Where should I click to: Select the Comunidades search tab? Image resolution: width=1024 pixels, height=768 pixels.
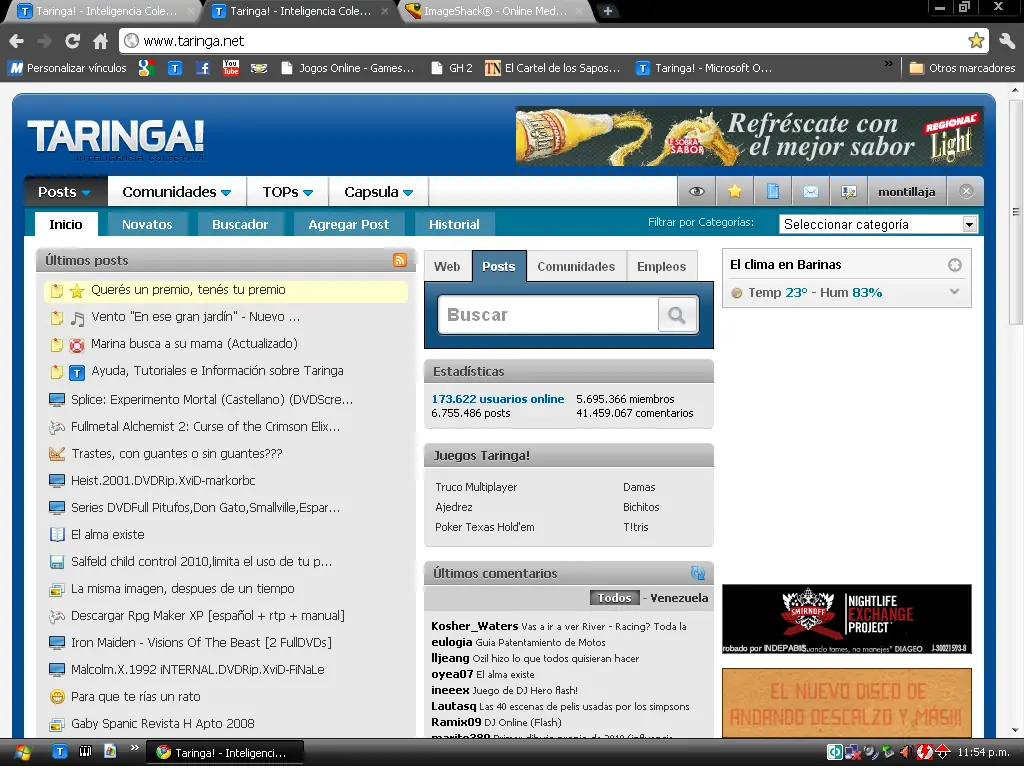coord(576,266)
